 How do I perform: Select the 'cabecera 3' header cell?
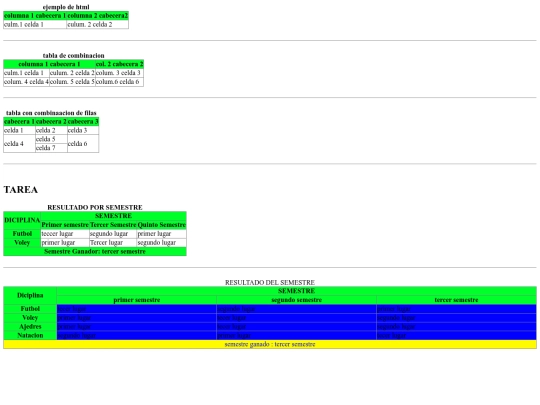pyautogui.click(x=83, y=122)
